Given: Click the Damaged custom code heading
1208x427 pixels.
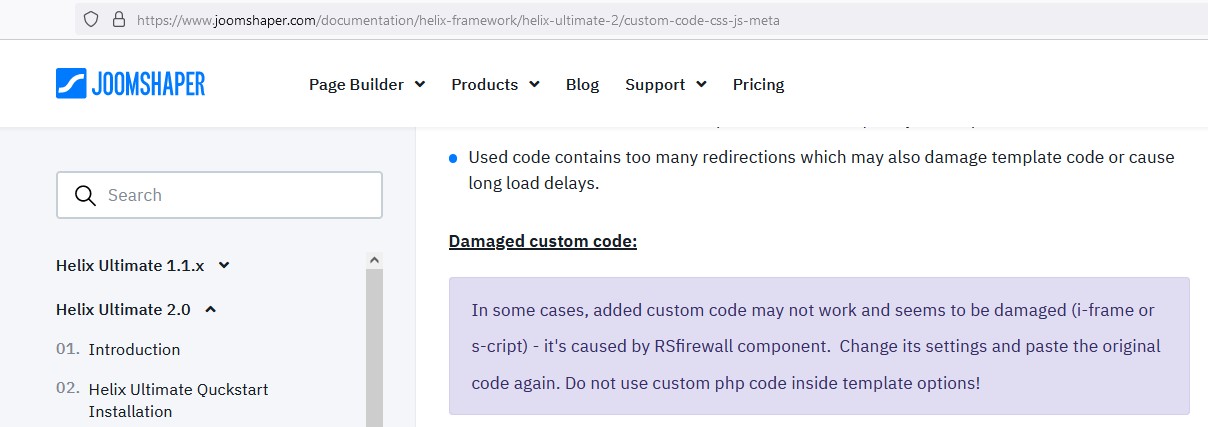Looking at the screenshot, I should (x=543, y=242).
